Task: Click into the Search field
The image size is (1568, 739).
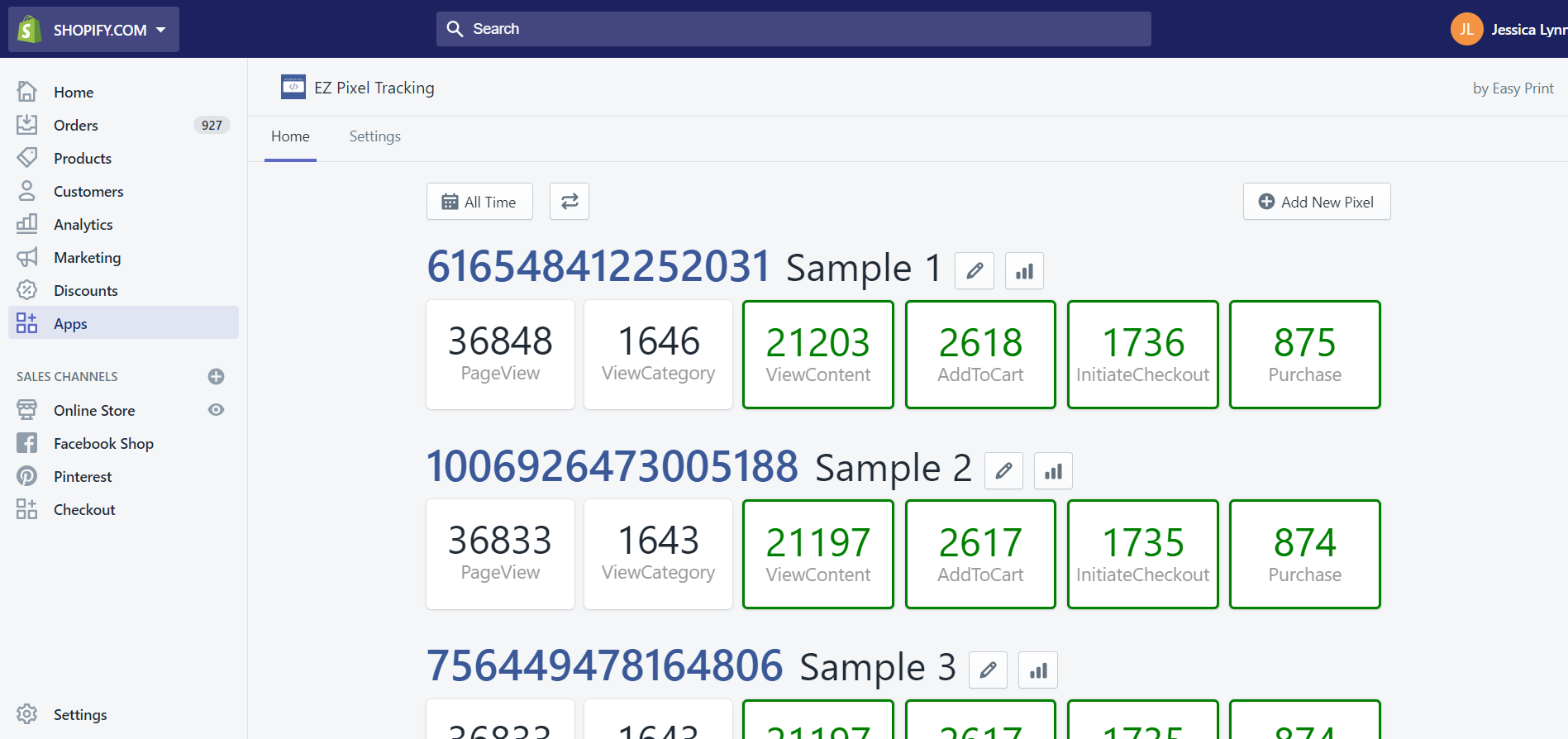Action: pyautogui.click(x=794, y=29)
